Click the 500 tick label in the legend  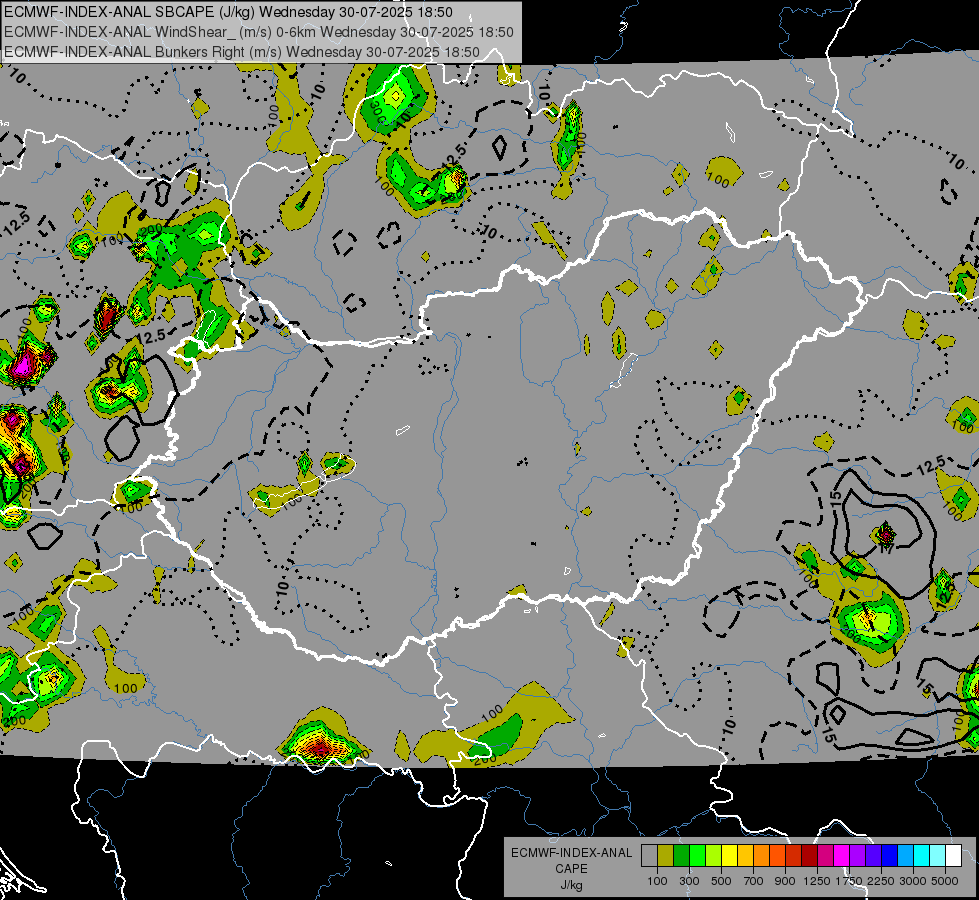[721, 881]
